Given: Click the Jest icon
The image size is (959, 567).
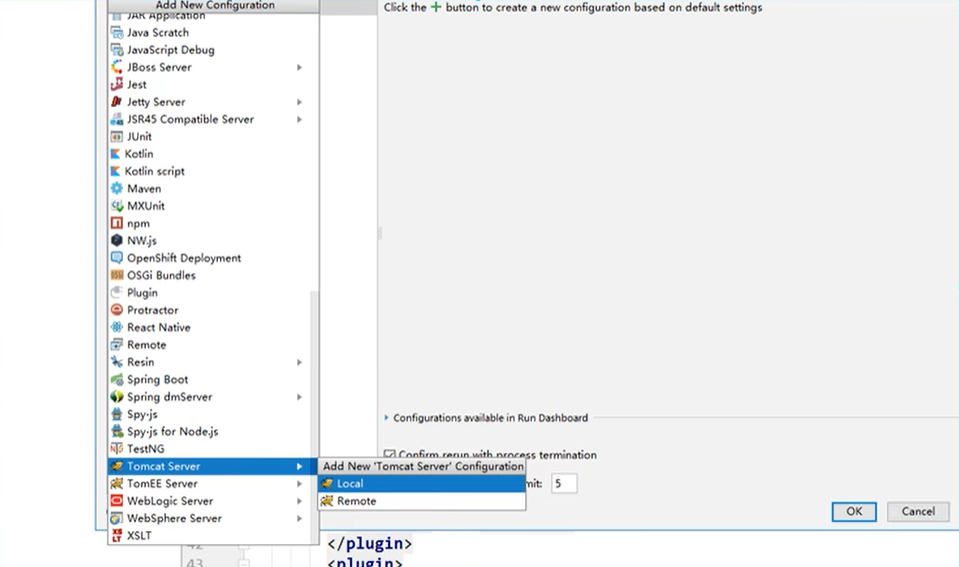Looking at the screenshot, I should [117, 84].
